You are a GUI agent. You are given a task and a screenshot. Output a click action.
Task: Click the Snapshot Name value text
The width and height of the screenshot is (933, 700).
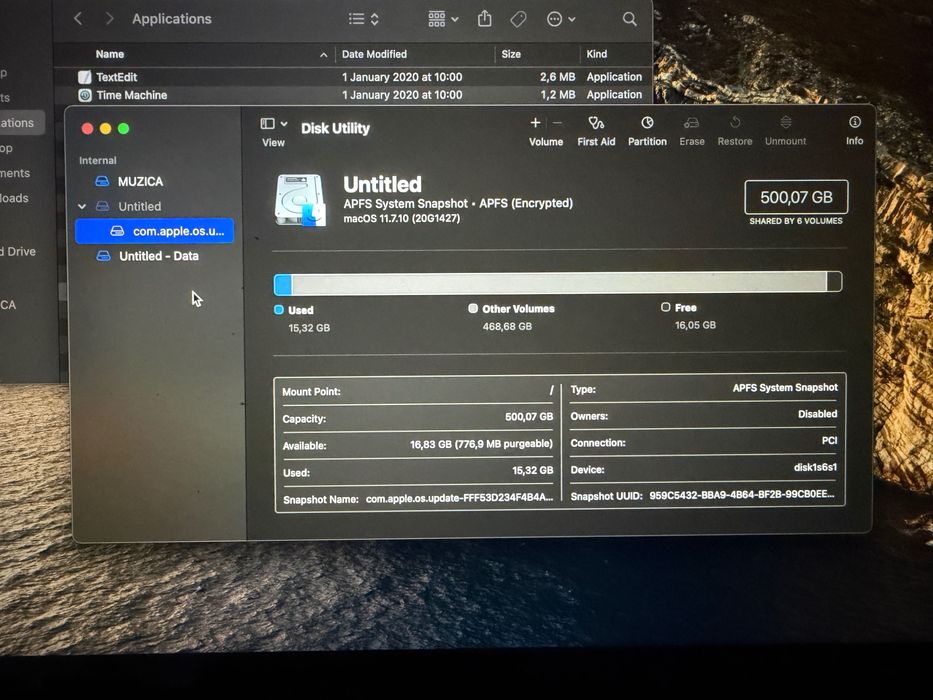tap(459, 498)
